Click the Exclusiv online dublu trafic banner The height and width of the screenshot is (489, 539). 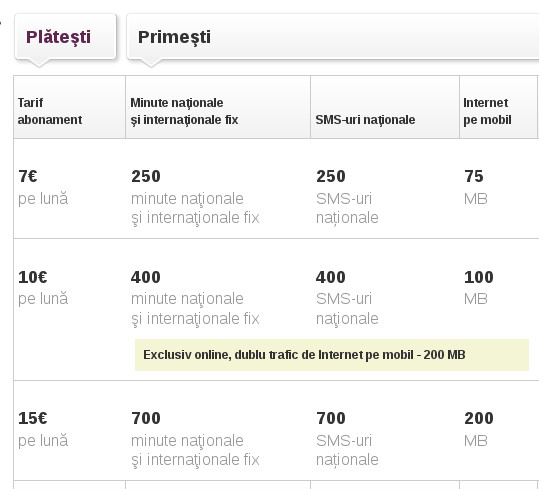[x=332, y=355]
